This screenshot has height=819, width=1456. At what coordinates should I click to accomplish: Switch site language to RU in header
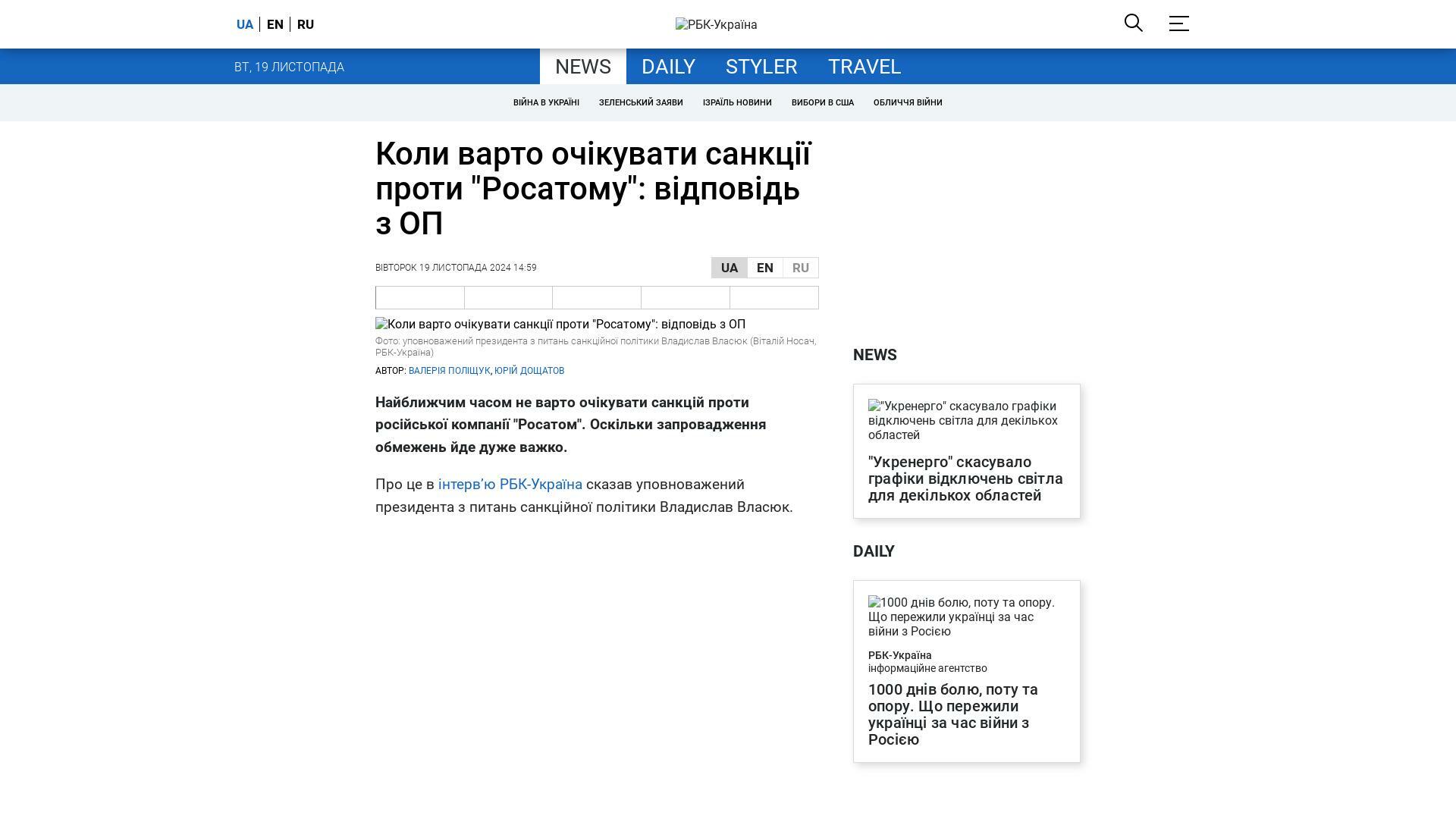tap(306, 24)
